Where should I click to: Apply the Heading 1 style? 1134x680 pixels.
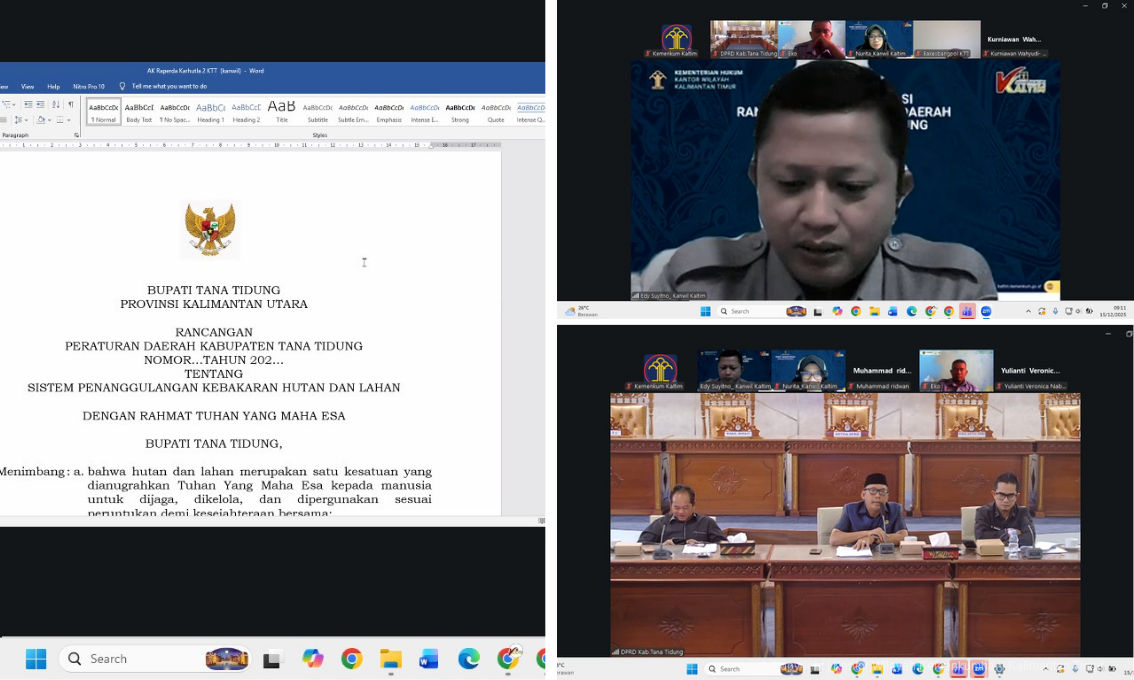211,110
